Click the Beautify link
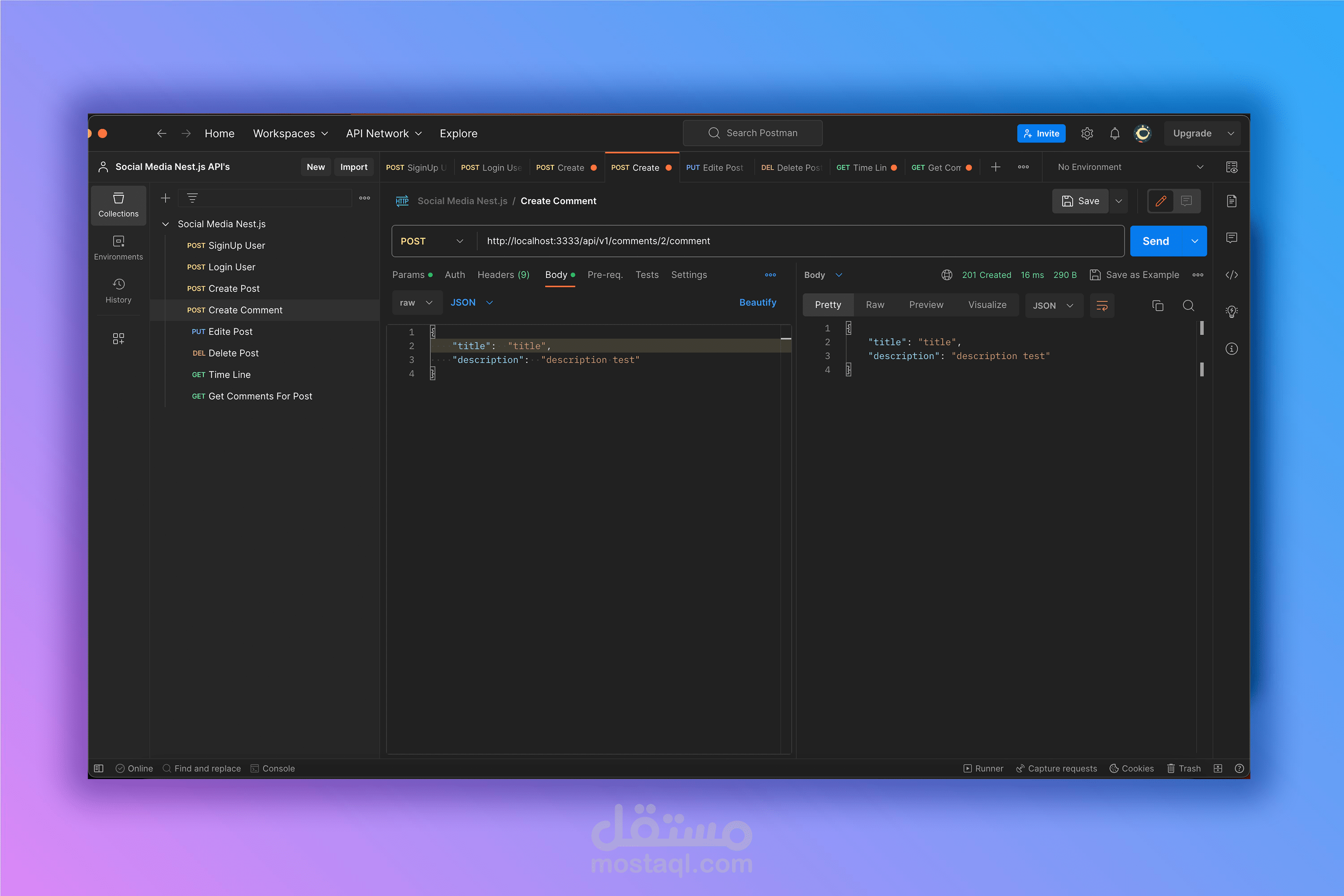The width and height of the screenshot is (1344, 896). tap(757, 302)
